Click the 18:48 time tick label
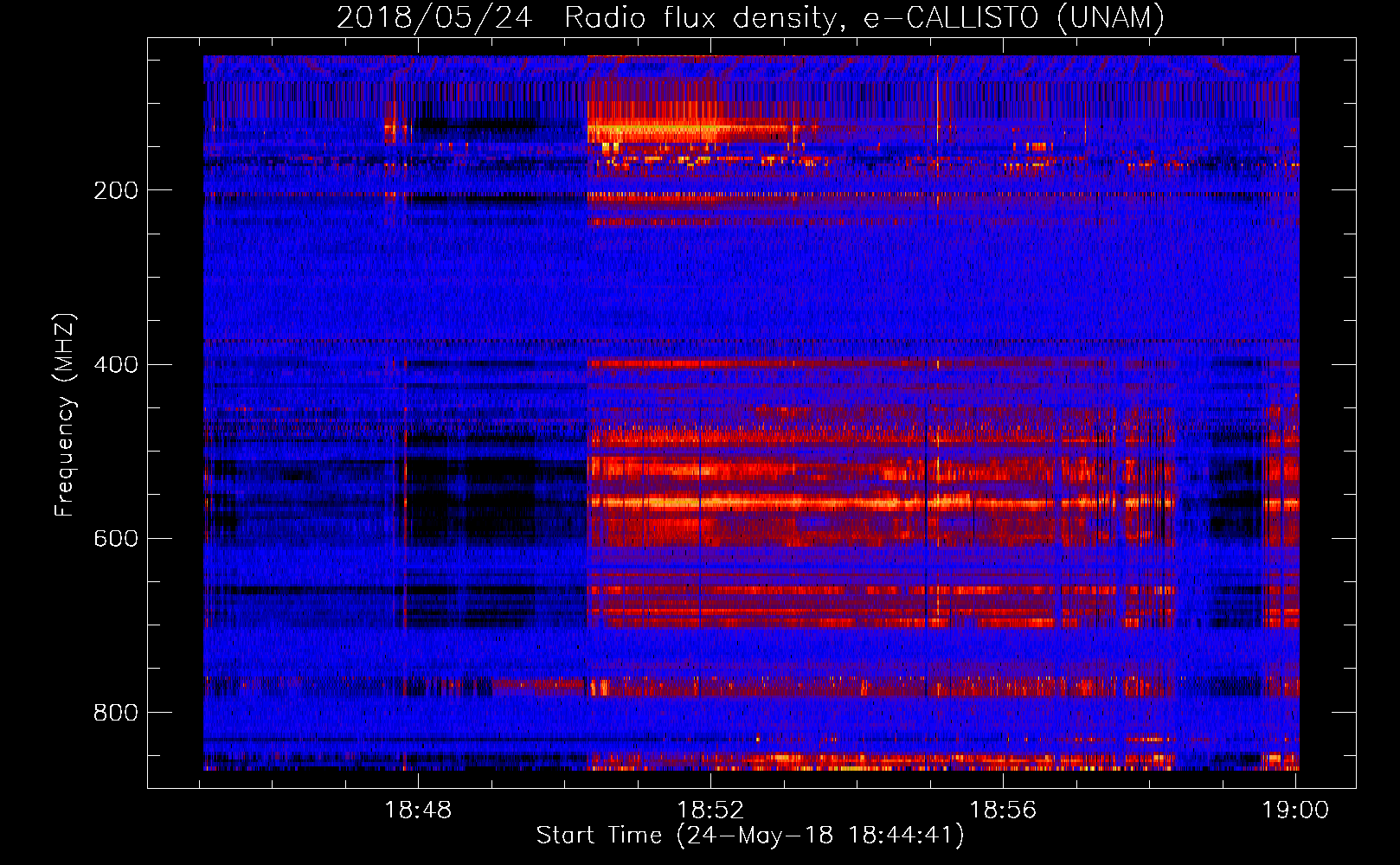Image resolution: width=1400 pixels, height=865 pixels. (418, 811)
